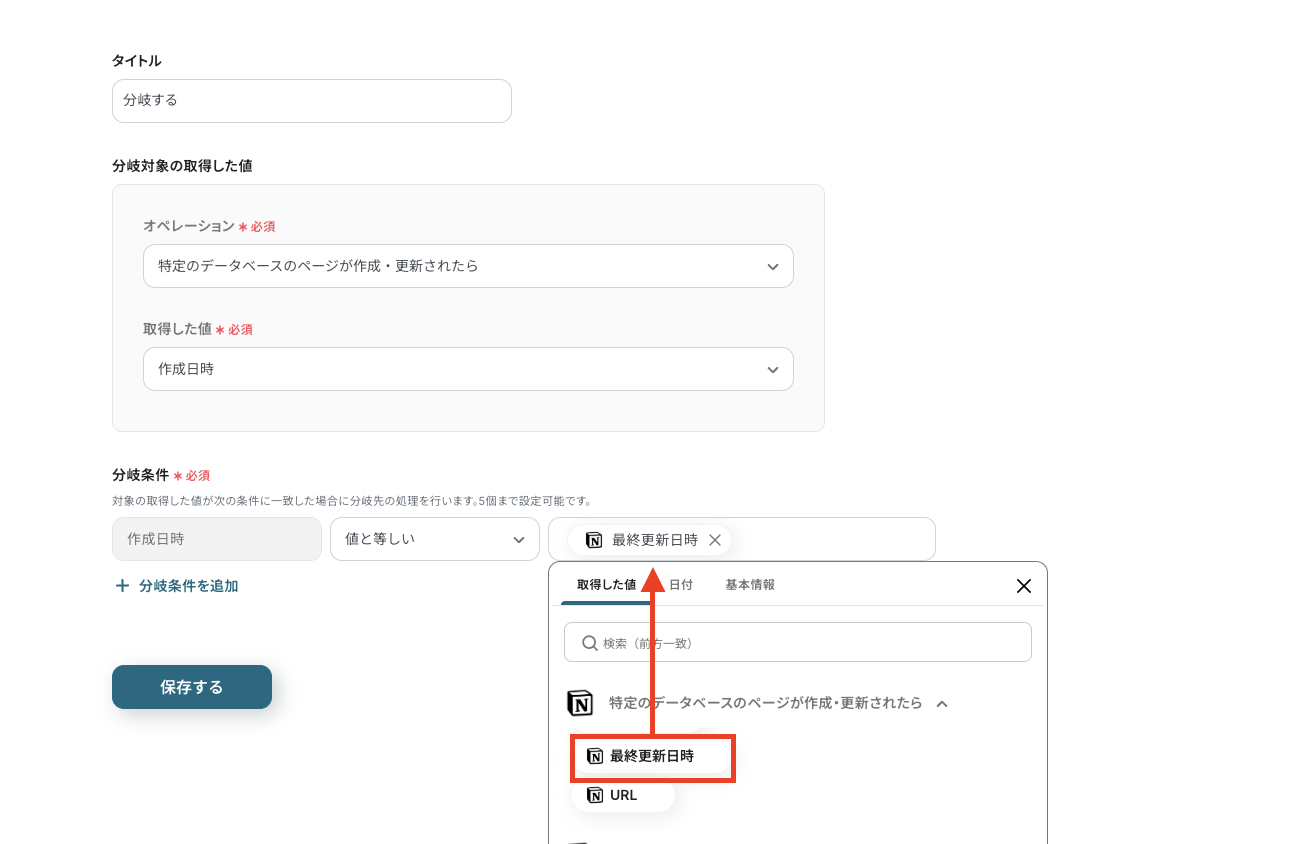Select URL from the popup list

(x=623, y=796)
